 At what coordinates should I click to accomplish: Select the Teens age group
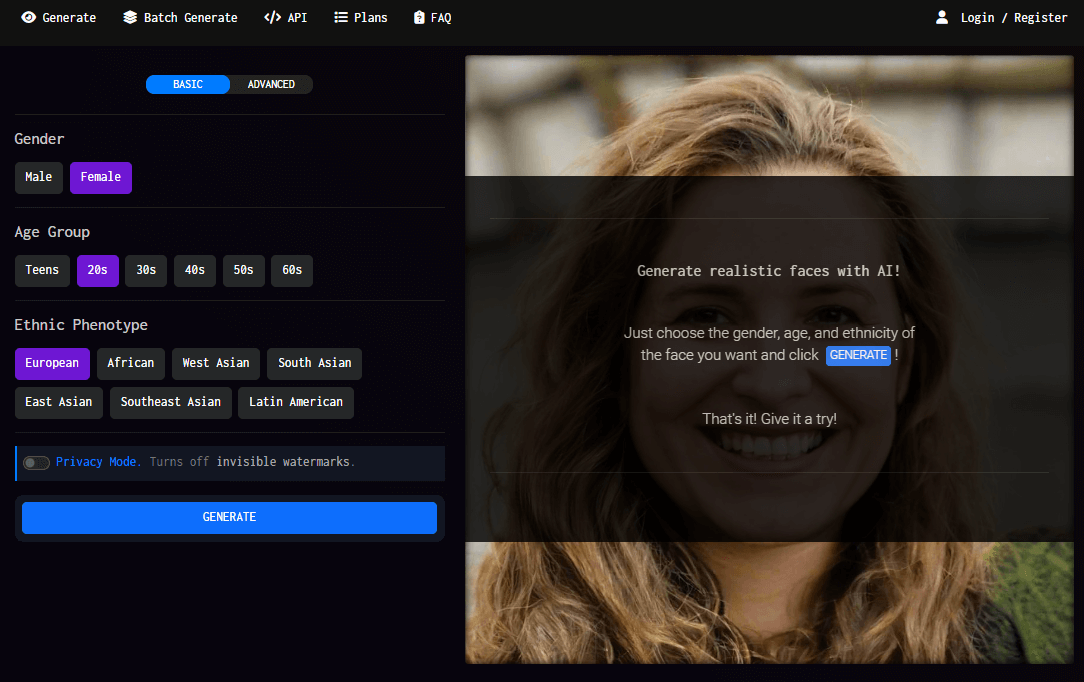42,271
